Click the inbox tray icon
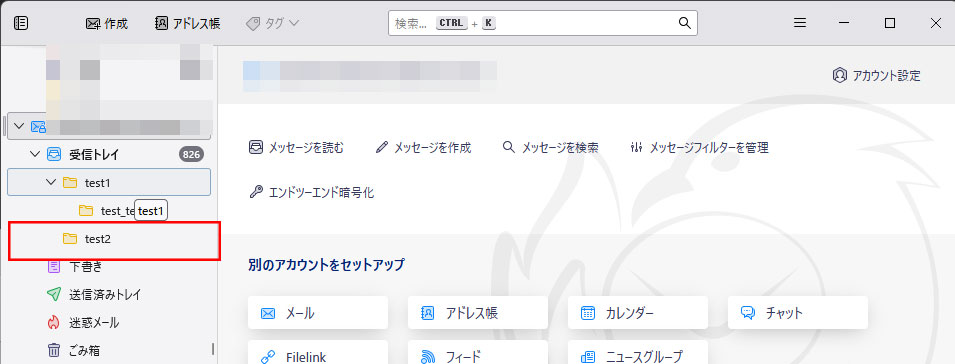This screenshot has height=364, width=955. click(x=54, y=154)
